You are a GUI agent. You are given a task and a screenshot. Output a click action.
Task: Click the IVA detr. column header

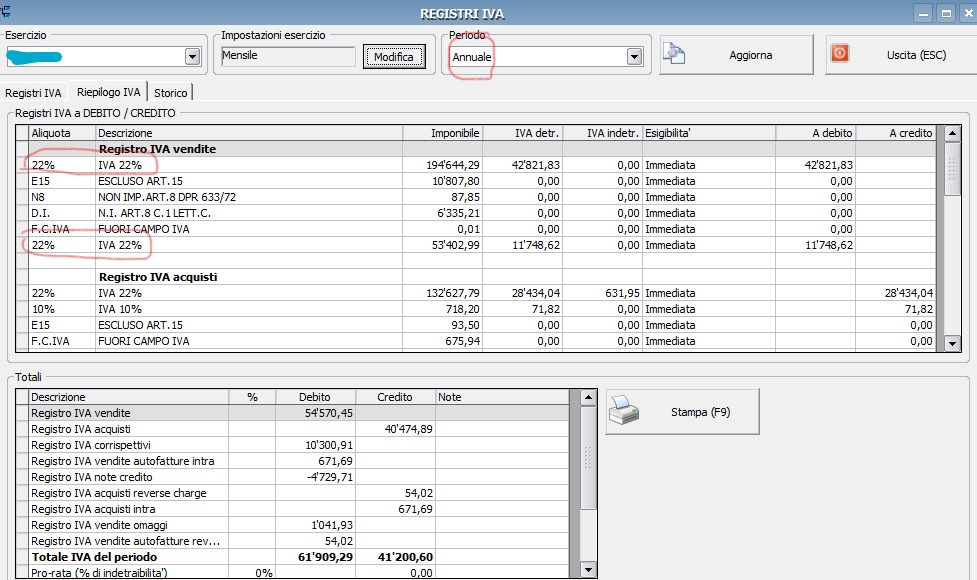[x=522, y=133]
